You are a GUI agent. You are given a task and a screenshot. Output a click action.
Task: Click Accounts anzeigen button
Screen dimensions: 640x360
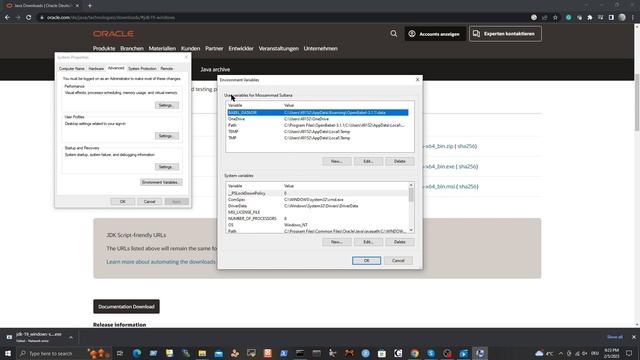coord(435,34)
